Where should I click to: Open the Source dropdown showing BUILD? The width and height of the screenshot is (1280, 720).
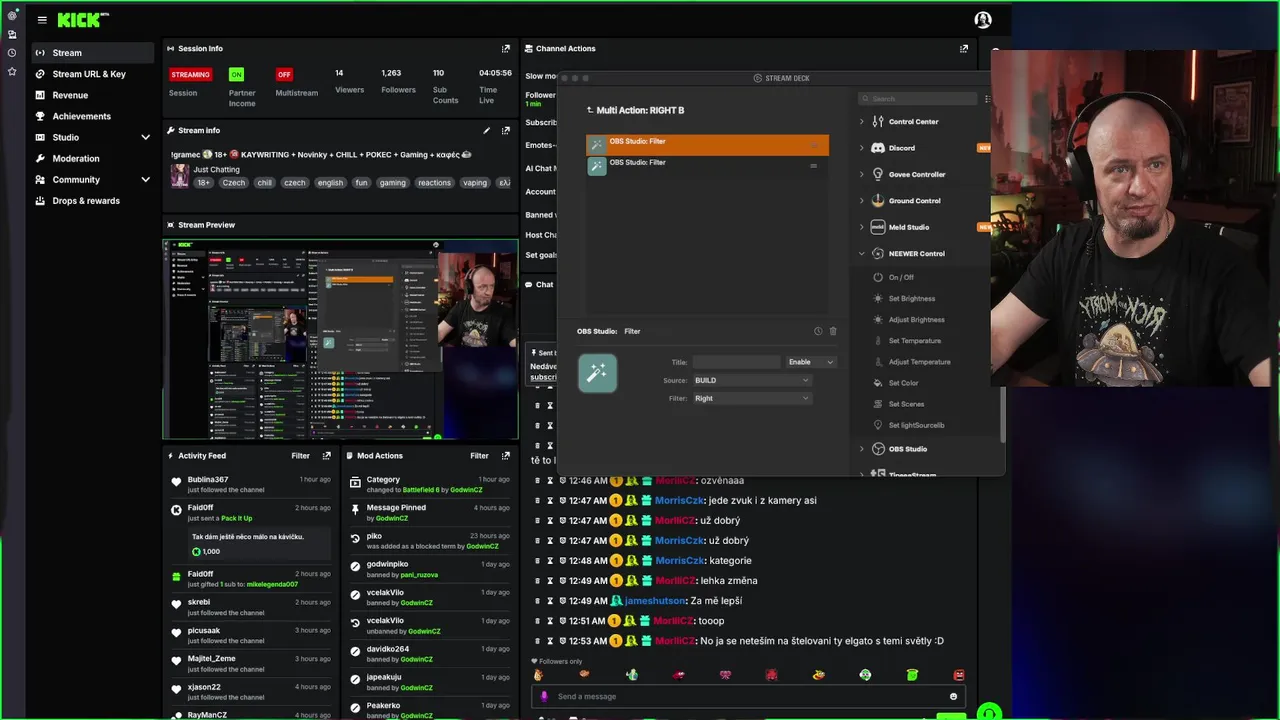point(752,380)
